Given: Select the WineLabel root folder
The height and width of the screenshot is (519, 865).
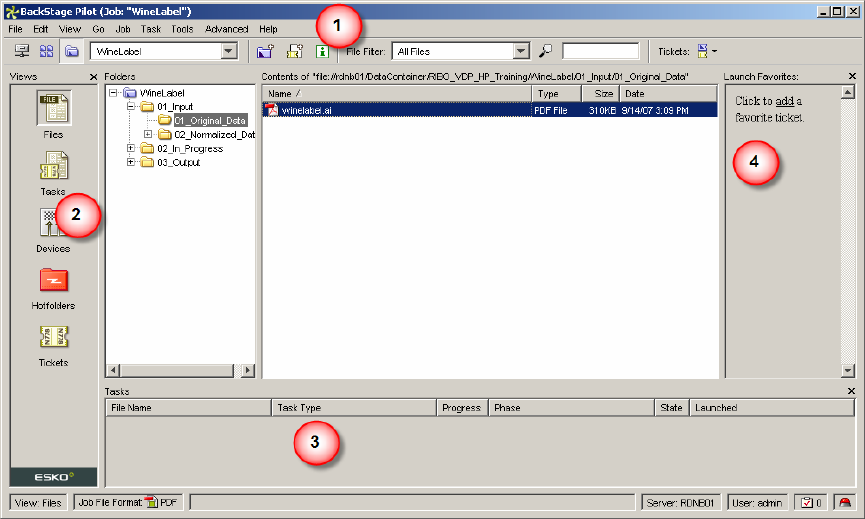Looking at the screenshot, I should pos(162,93).
